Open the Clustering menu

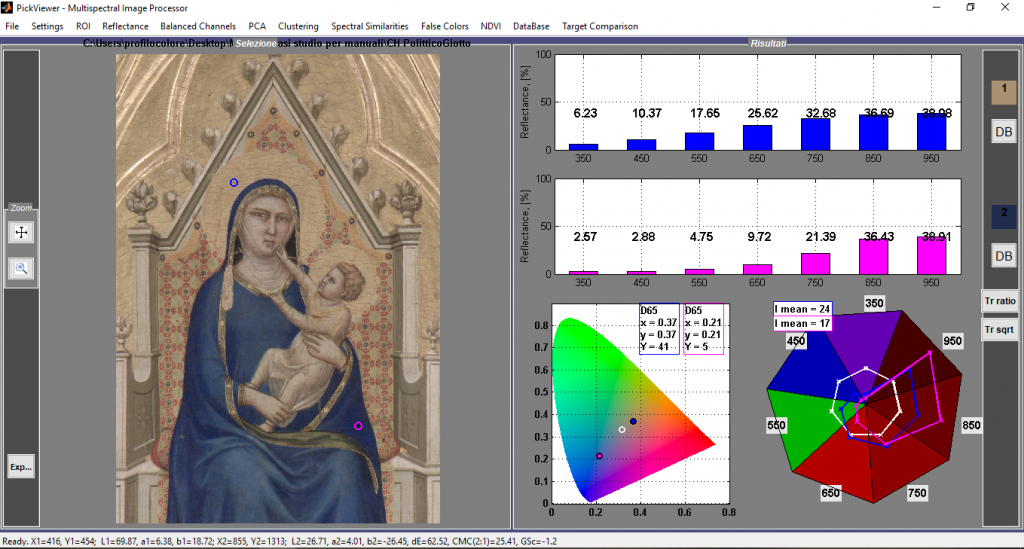298,26
